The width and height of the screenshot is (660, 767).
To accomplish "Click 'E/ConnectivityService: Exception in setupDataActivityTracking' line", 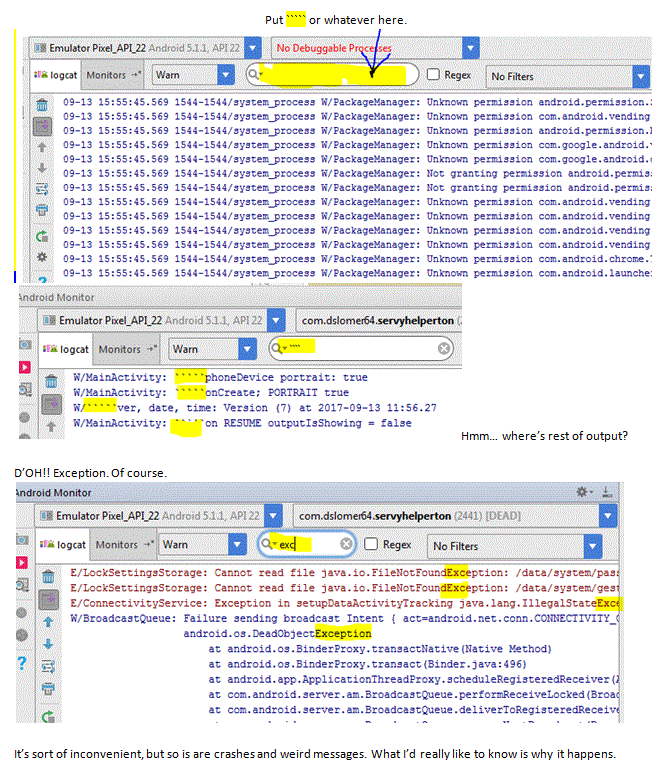I will 344,603.
